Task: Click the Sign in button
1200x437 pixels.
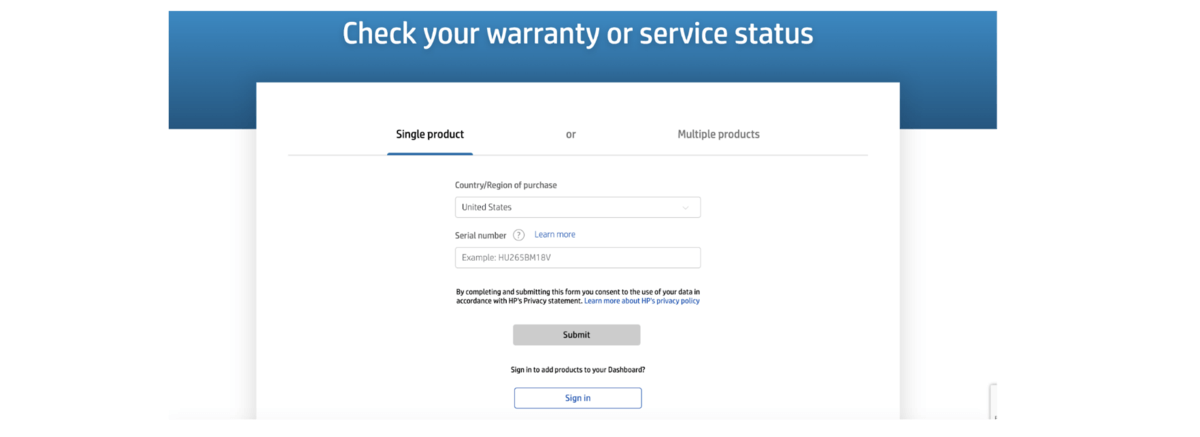Action: [577, 398]
